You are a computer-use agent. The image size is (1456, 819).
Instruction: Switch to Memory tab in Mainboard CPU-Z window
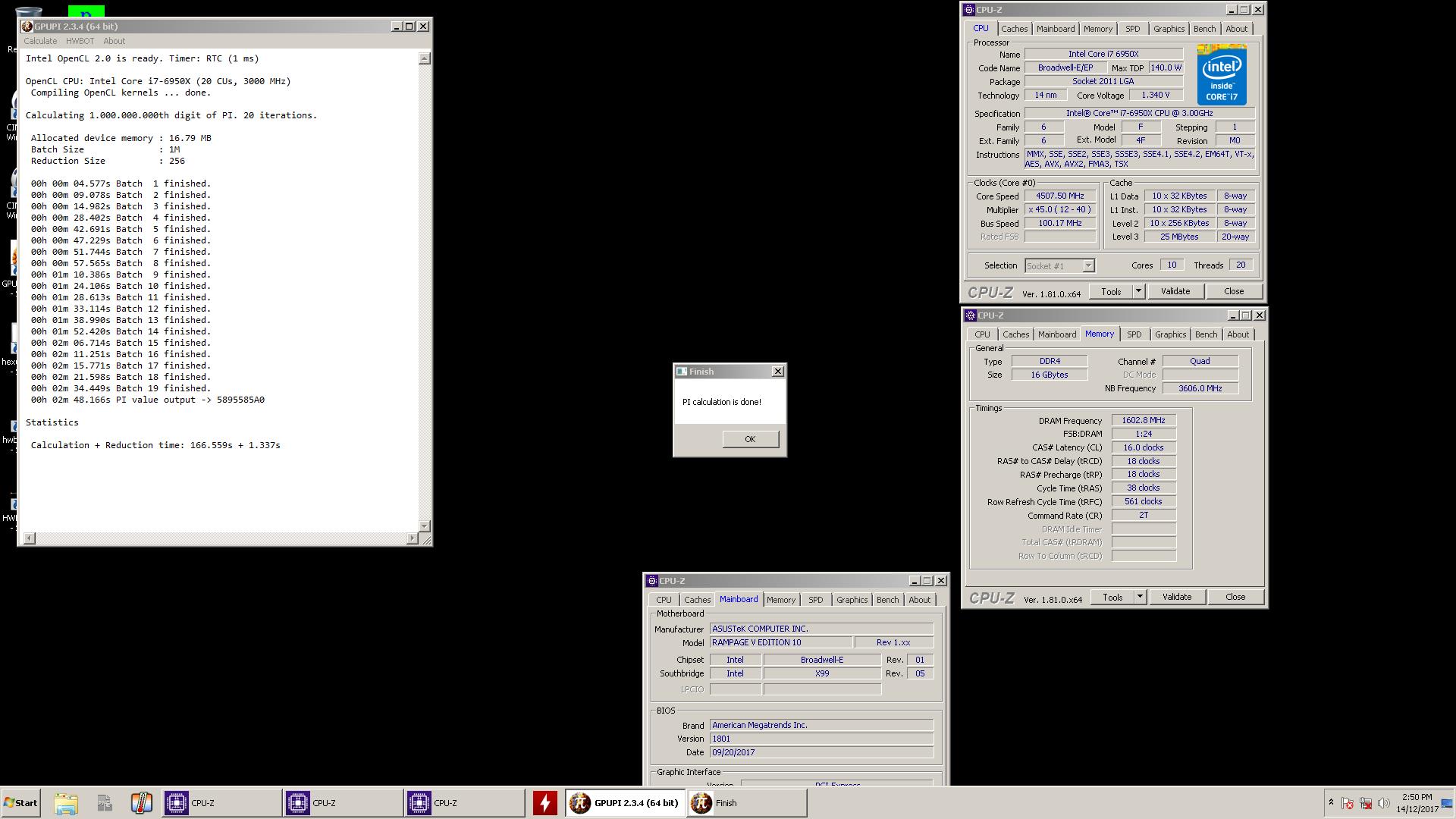coord(781,600)
